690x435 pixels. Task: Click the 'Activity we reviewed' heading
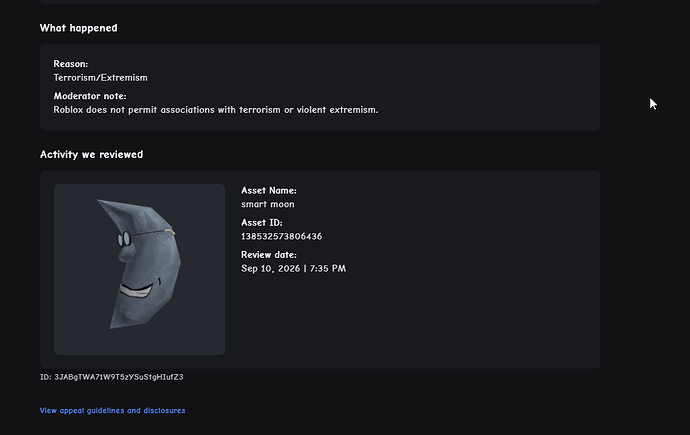[x=92, y=154]
